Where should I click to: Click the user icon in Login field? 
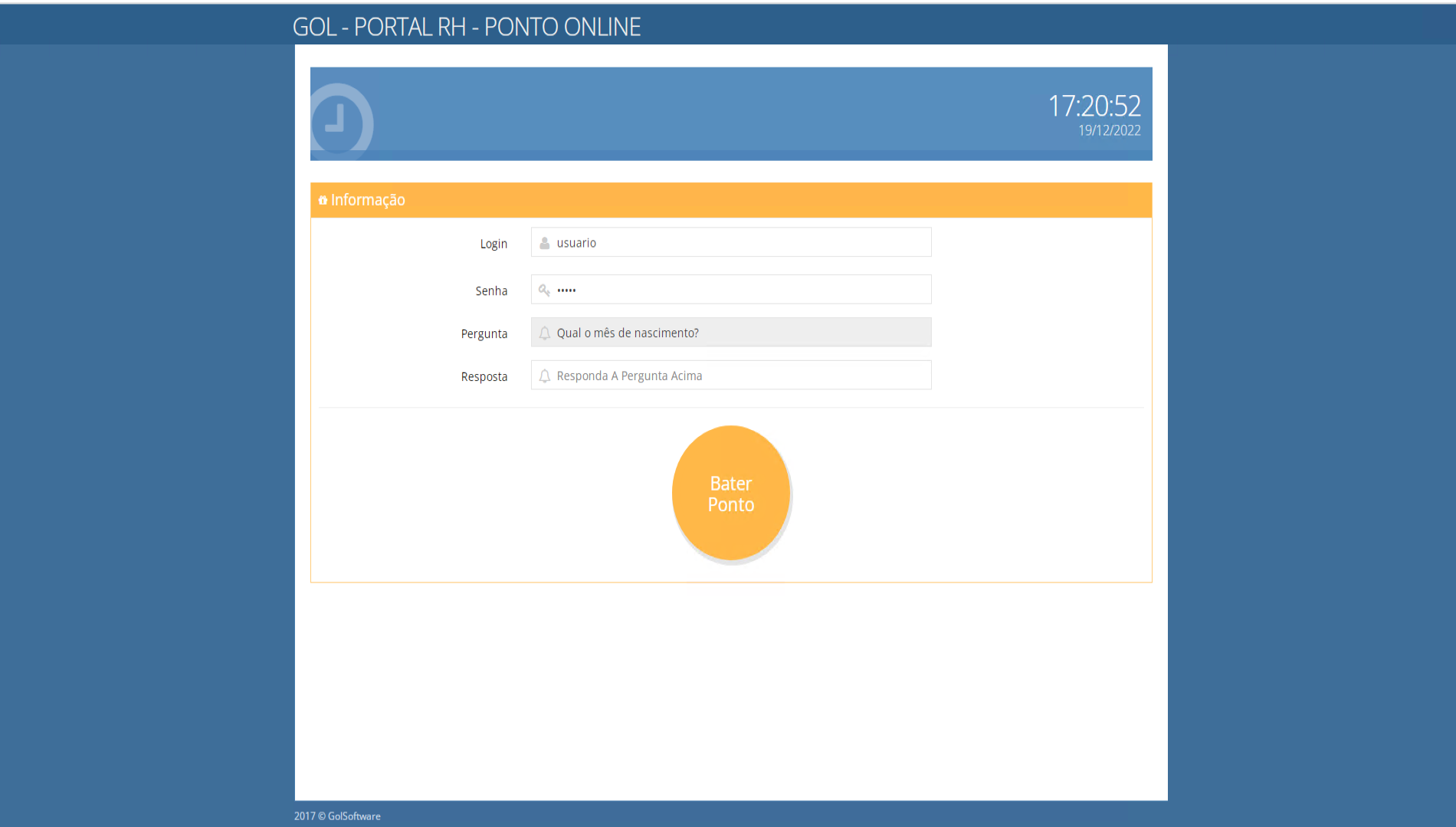click(x=545, y=243)
